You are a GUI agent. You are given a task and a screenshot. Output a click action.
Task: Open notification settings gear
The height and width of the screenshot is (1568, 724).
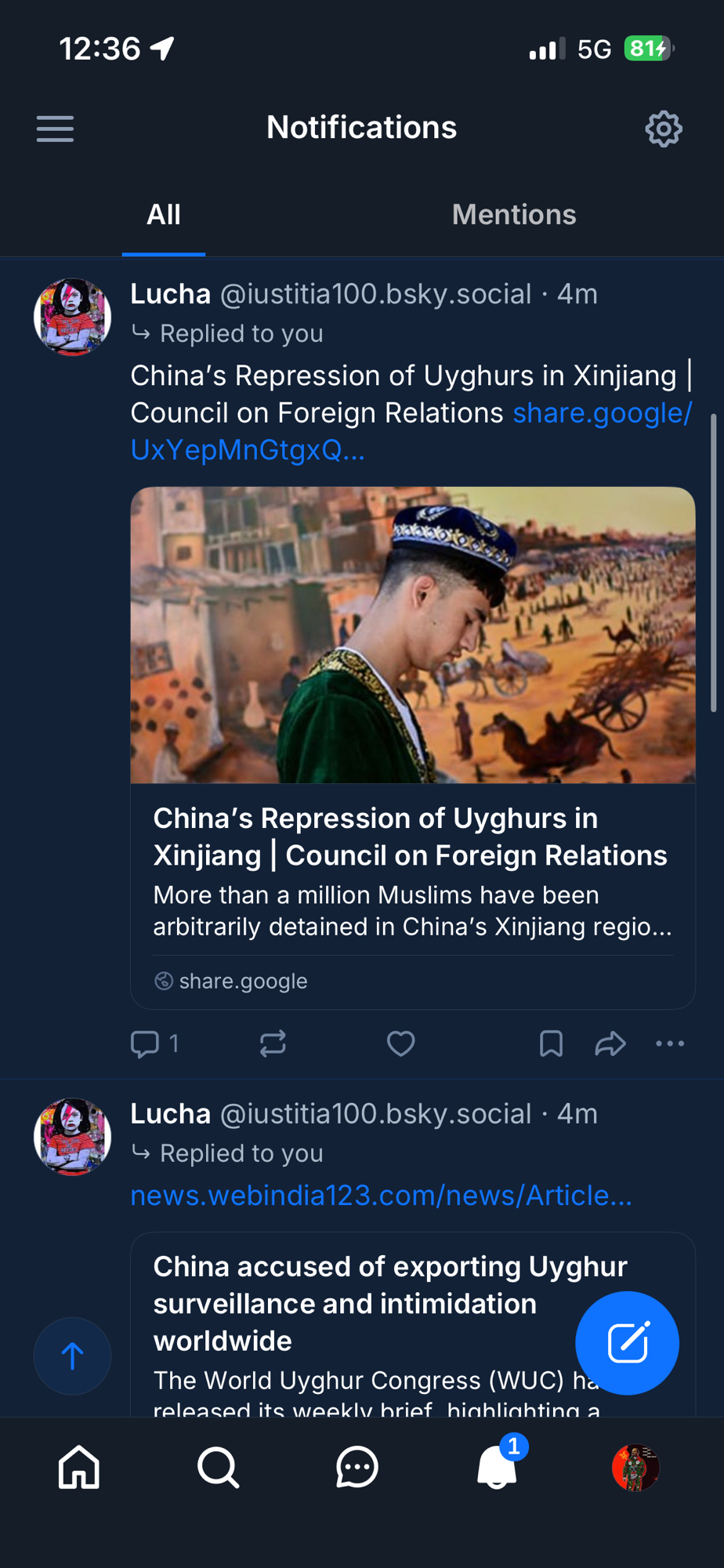click(663, 129)
